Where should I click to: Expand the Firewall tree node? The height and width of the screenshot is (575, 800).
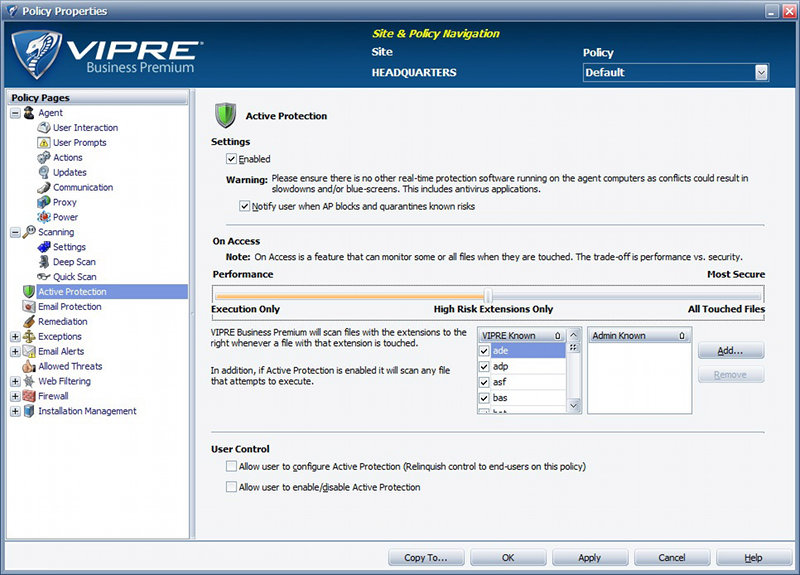tap(15, 396)
